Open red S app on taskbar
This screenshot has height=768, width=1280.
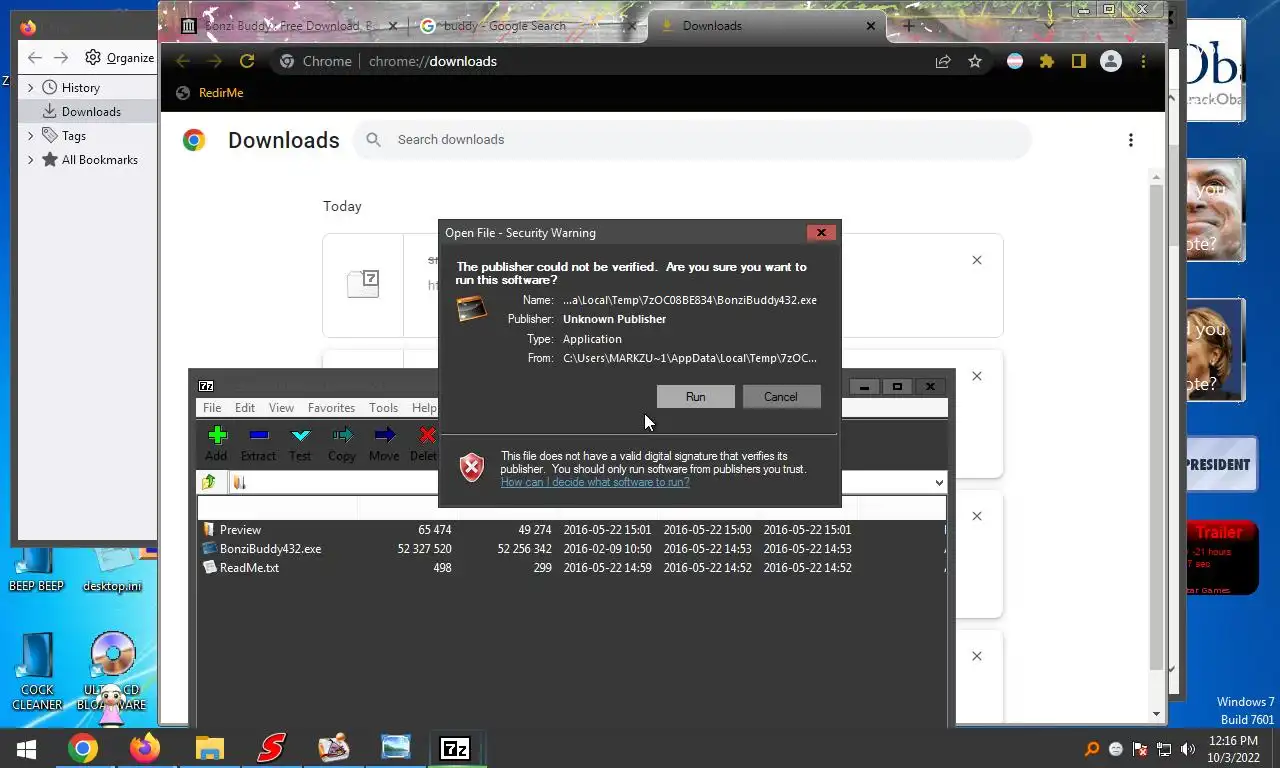271,748
